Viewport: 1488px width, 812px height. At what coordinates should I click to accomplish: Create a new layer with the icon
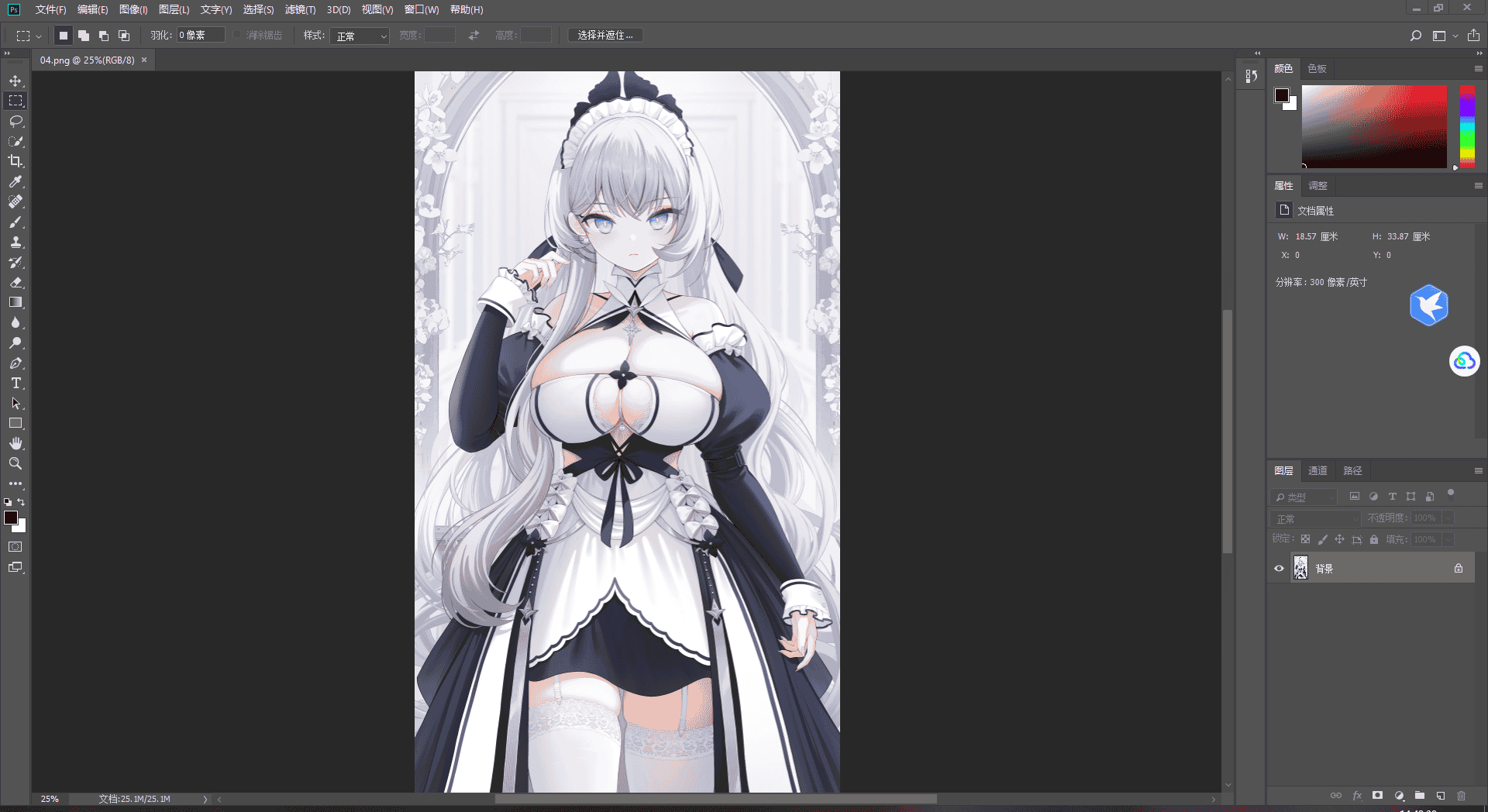point(1441,796)
